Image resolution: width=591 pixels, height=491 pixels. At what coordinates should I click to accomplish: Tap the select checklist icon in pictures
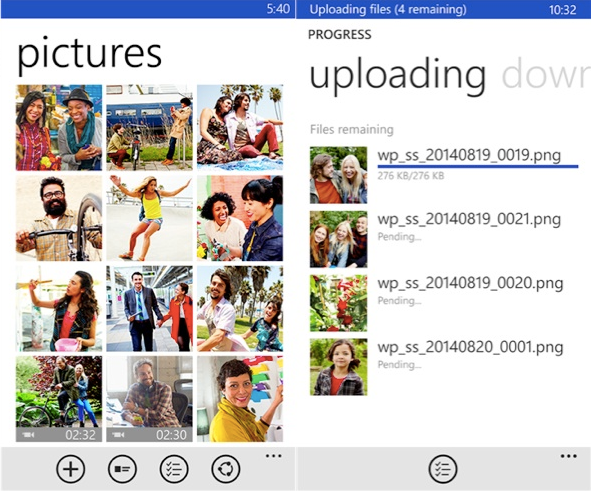click(x=174, y=469)
